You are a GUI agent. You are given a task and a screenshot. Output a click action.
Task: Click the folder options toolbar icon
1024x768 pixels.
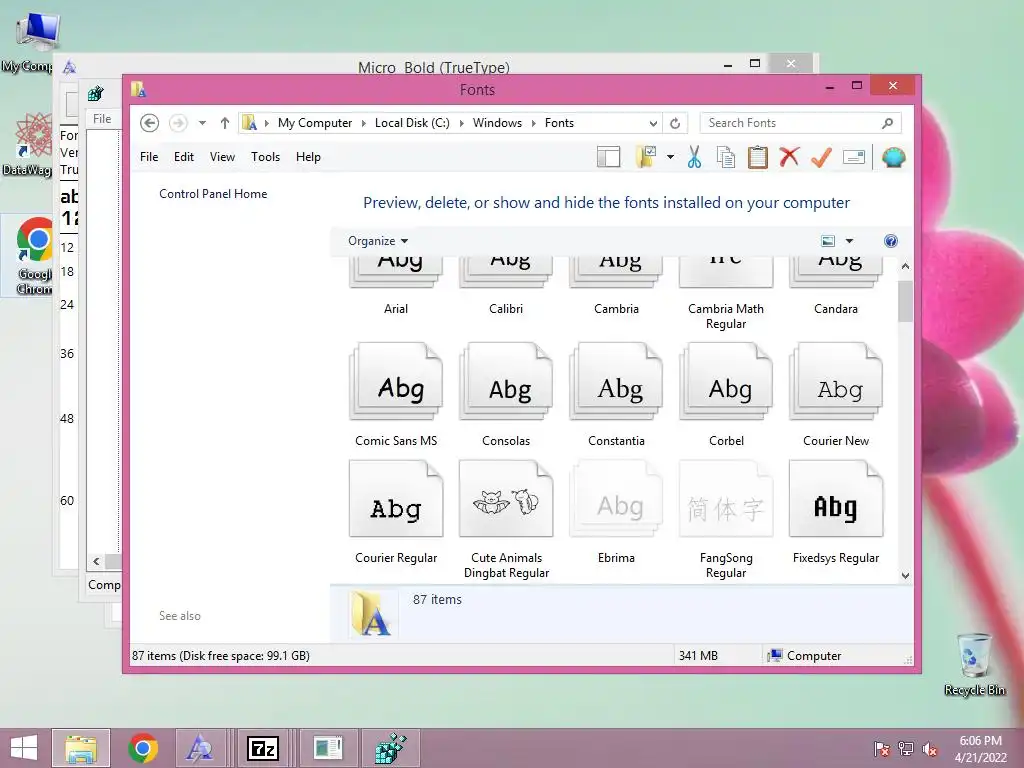(647, 157)
